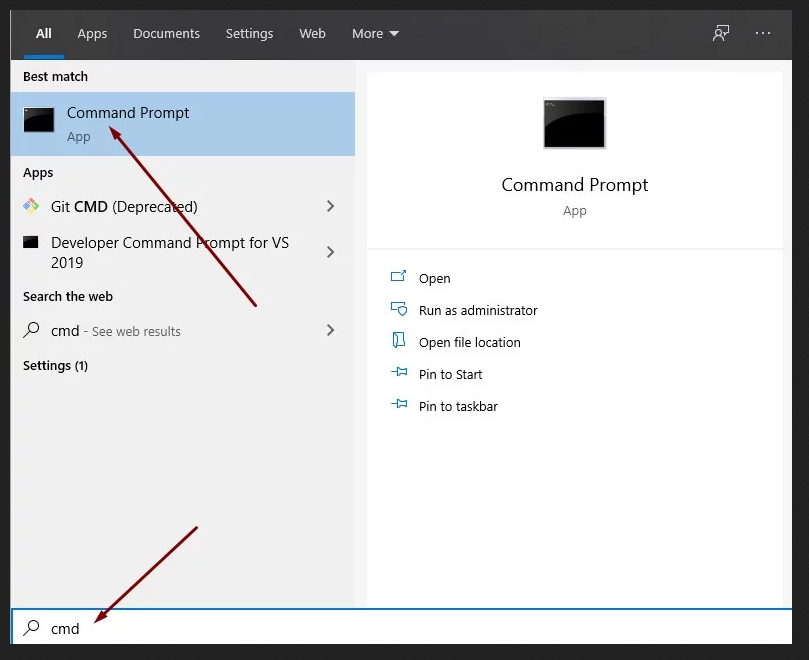Click the Search the web heading
809x660 pixels.
click(68, 297)
